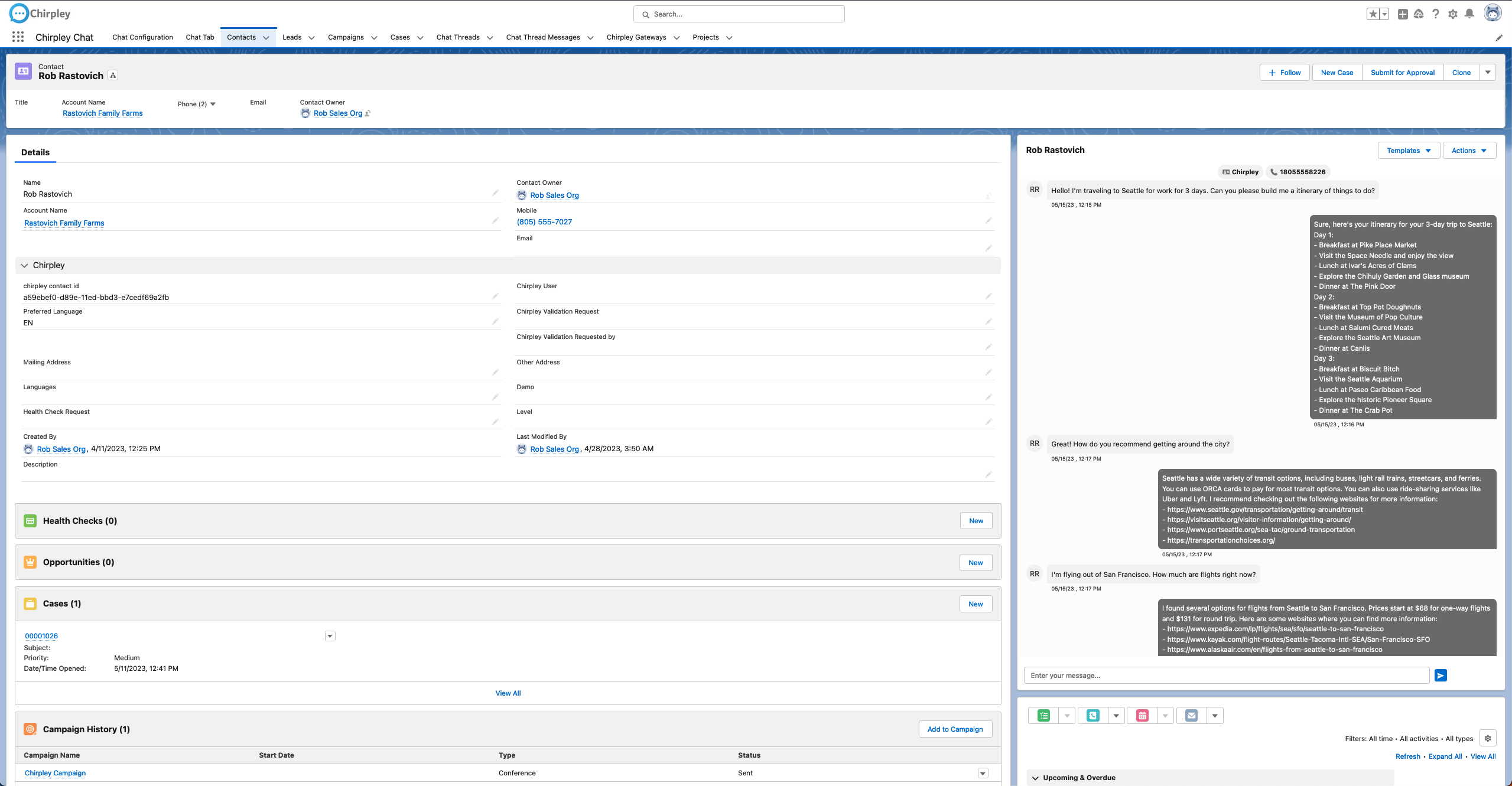Open the notifications bell icon
The image size is (1512, 786).
point(1469,14)
